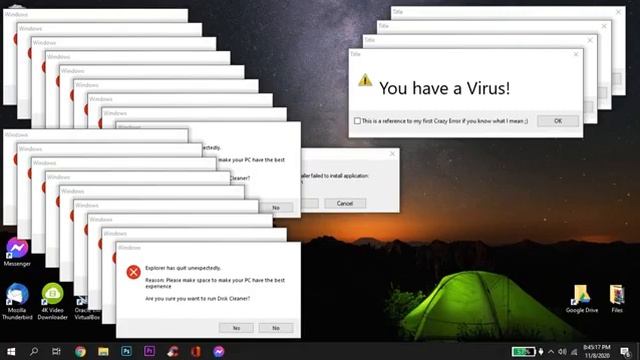Viewport: 640px width, 360px height.
Task: Open Microsoft Office from the taskbar
Action: pos(196,351)
